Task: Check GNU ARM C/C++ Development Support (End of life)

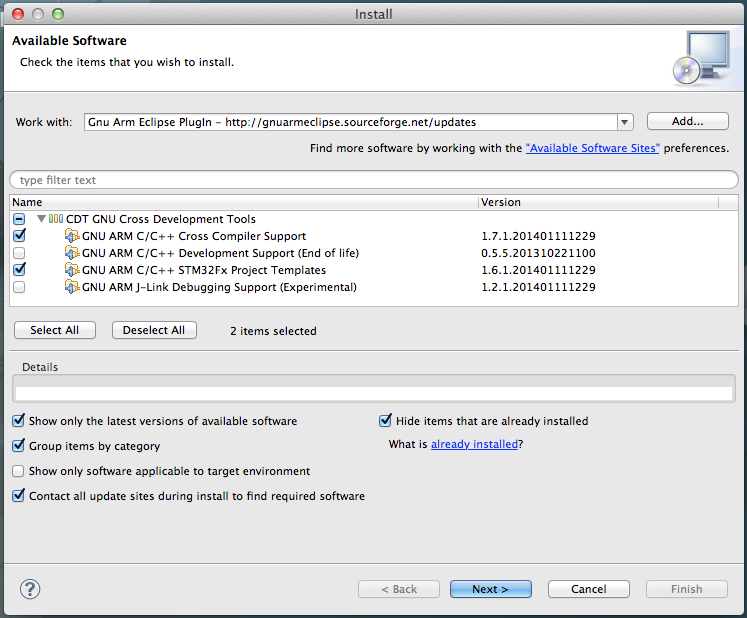Action: point(19,253)
